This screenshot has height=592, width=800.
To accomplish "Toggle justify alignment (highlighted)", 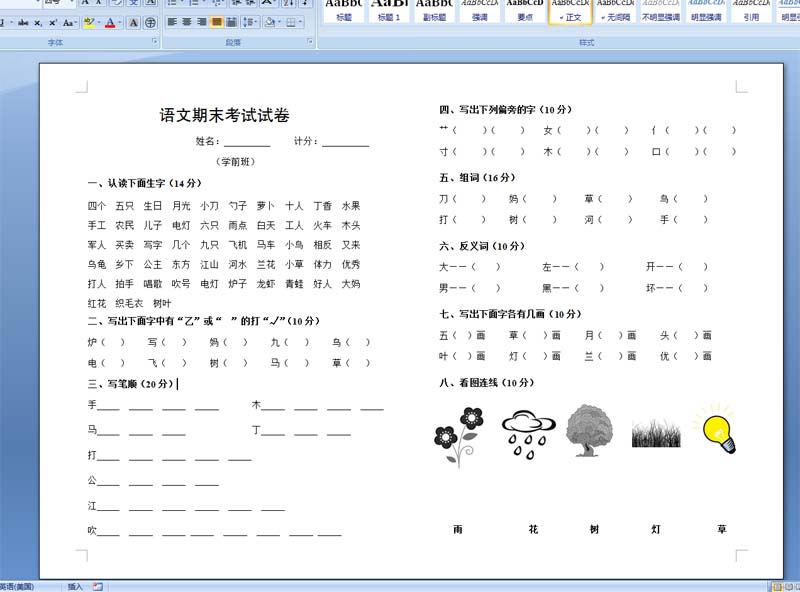I will tap(216, 22).
